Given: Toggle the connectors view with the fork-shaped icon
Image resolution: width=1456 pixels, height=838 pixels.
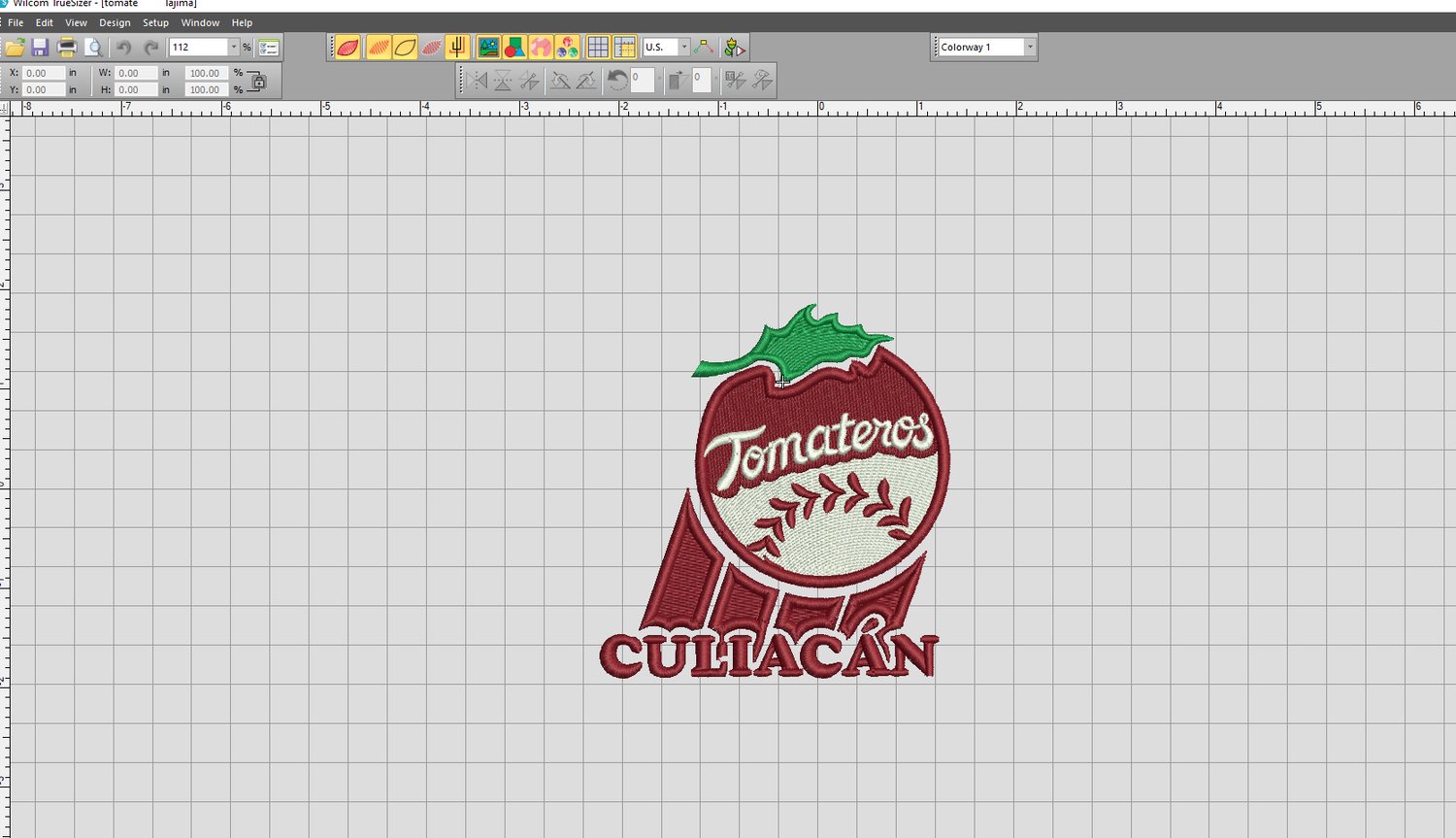Looking at the screenshot, I should click(x=457, y=47).
